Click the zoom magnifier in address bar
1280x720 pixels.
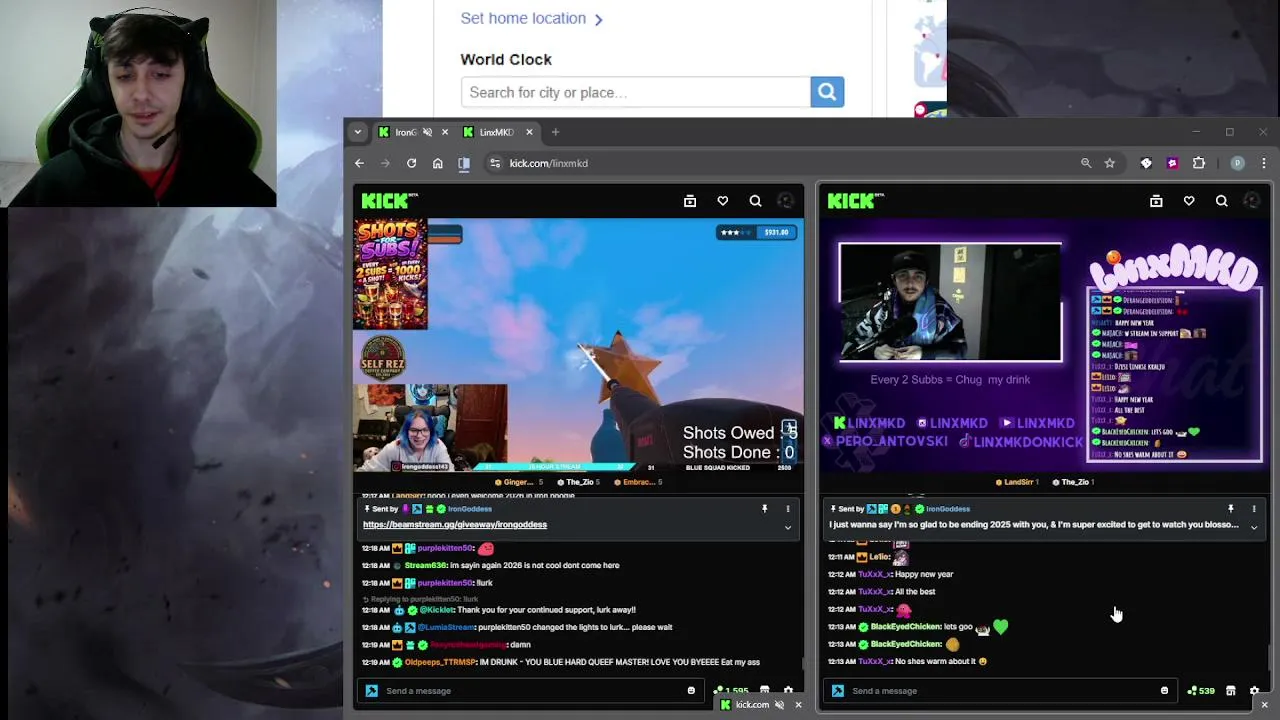[1086, 163]
